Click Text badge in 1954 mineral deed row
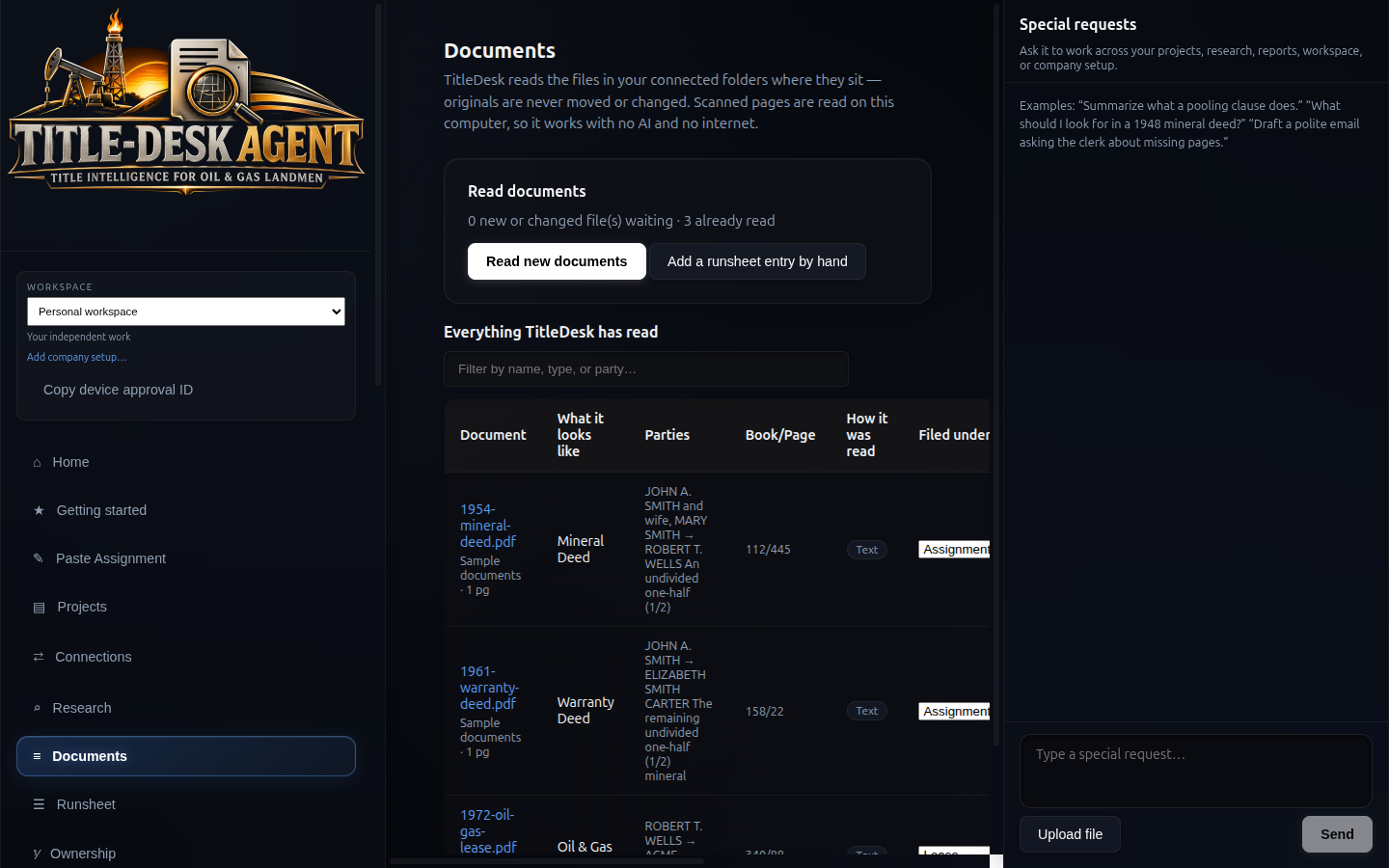Image resolution: width=1389 pixels, height=868 pixels. pos(867,550)
